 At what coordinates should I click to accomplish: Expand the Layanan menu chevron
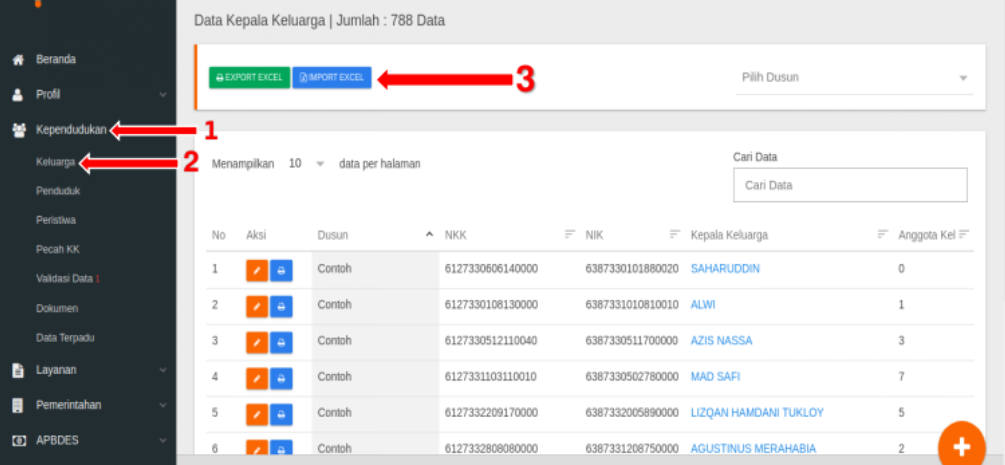coord(163,370)
